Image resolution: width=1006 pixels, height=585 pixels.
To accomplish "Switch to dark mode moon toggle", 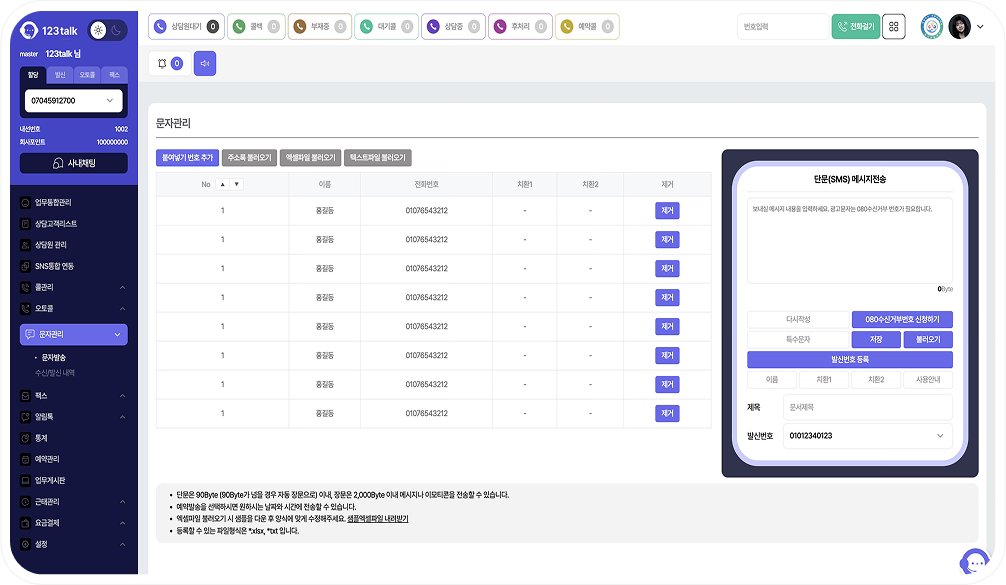I will pos(115,30).
